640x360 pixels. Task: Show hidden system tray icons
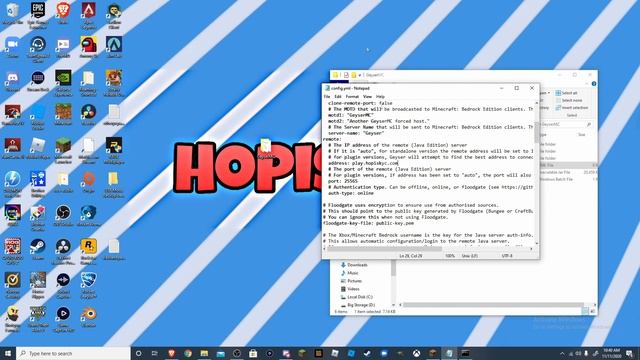[562, 353]
